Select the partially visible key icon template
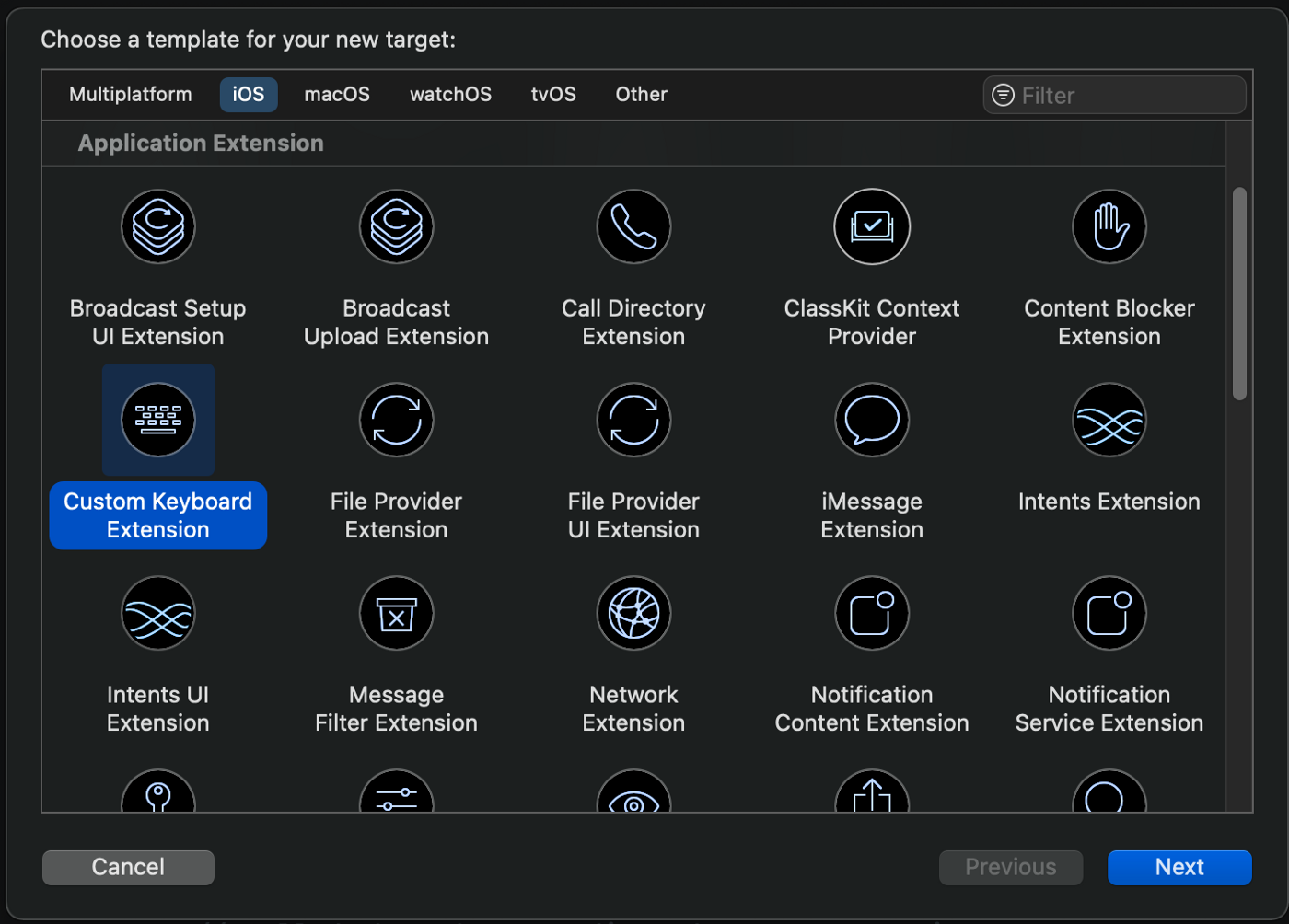 click(158, 791)
